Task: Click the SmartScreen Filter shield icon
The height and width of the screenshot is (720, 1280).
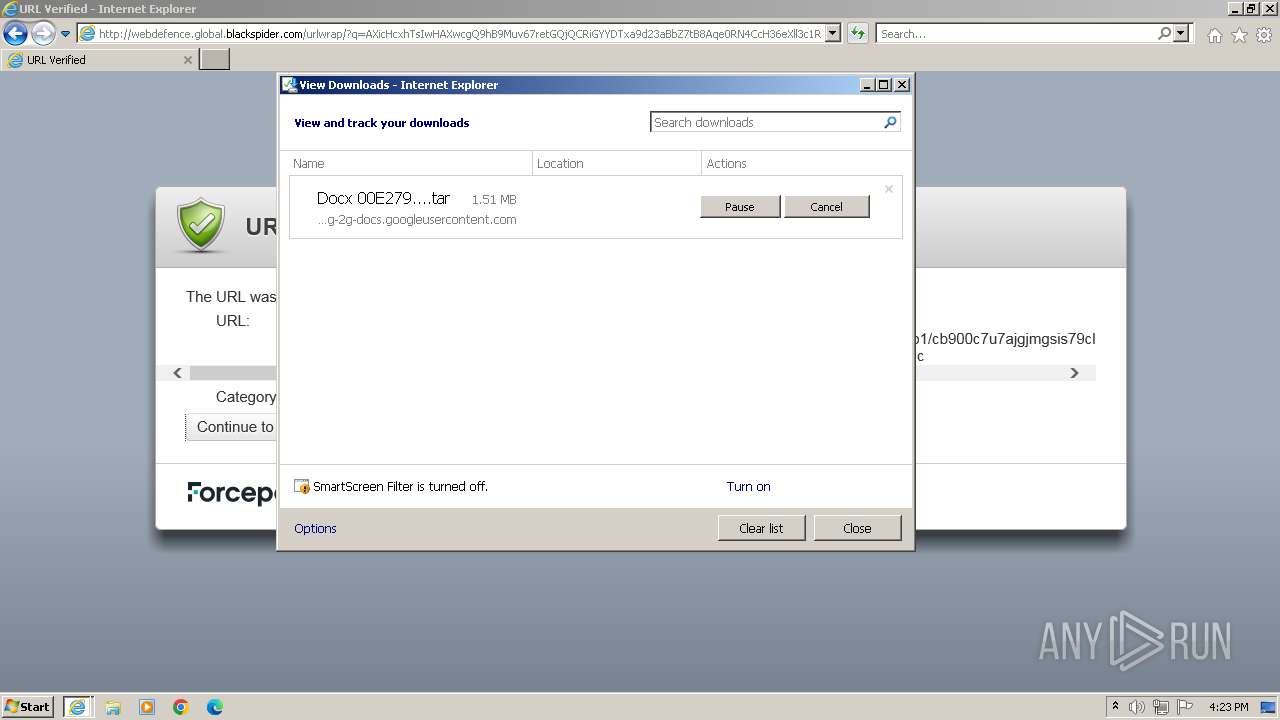Action: (302, 487)
